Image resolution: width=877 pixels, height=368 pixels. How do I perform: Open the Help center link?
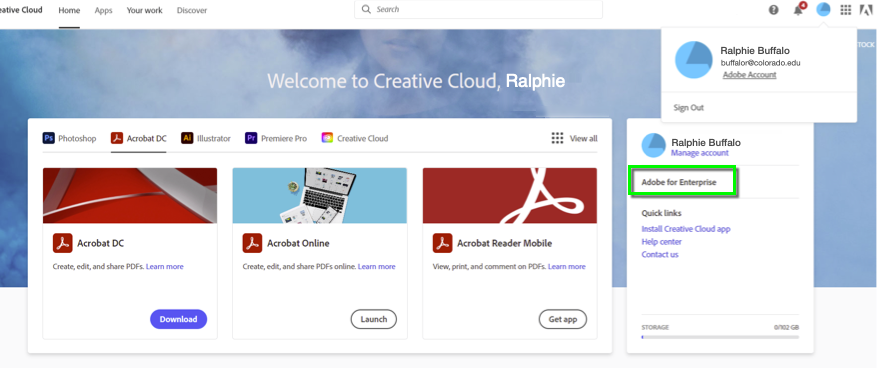click(662, 242)
